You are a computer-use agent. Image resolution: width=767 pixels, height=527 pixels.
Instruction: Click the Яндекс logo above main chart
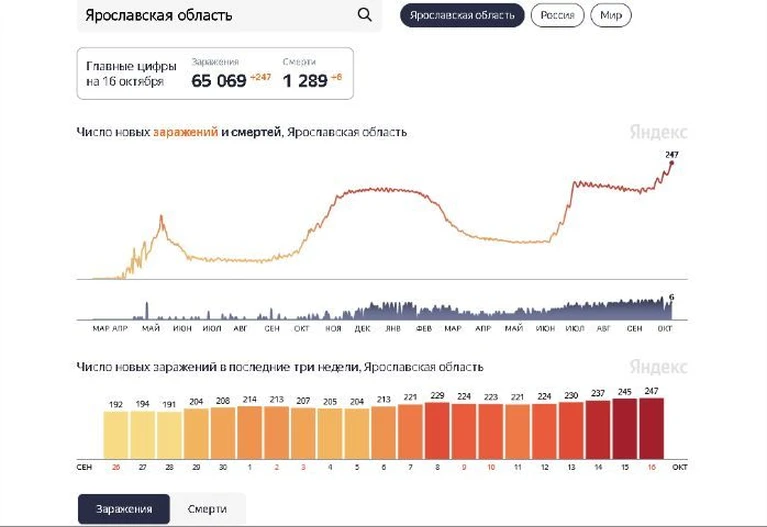(658, 132)
